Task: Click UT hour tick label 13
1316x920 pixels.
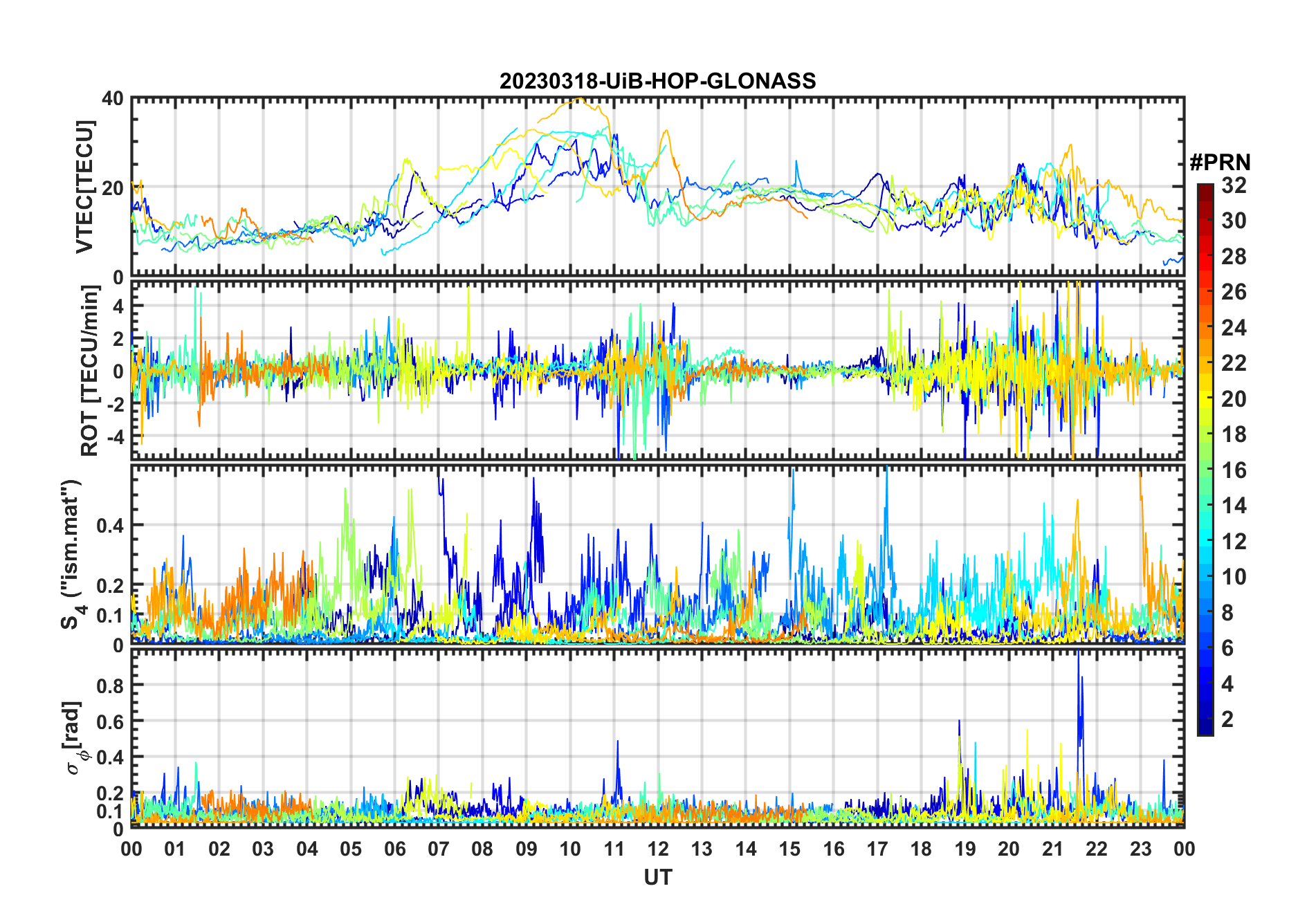Action: click(x=702, y=849)
